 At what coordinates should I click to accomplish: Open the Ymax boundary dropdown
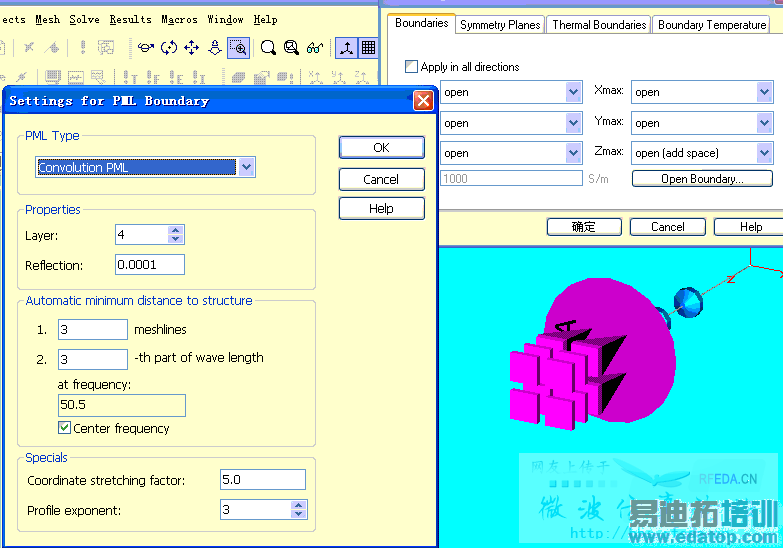coord(764,123)
